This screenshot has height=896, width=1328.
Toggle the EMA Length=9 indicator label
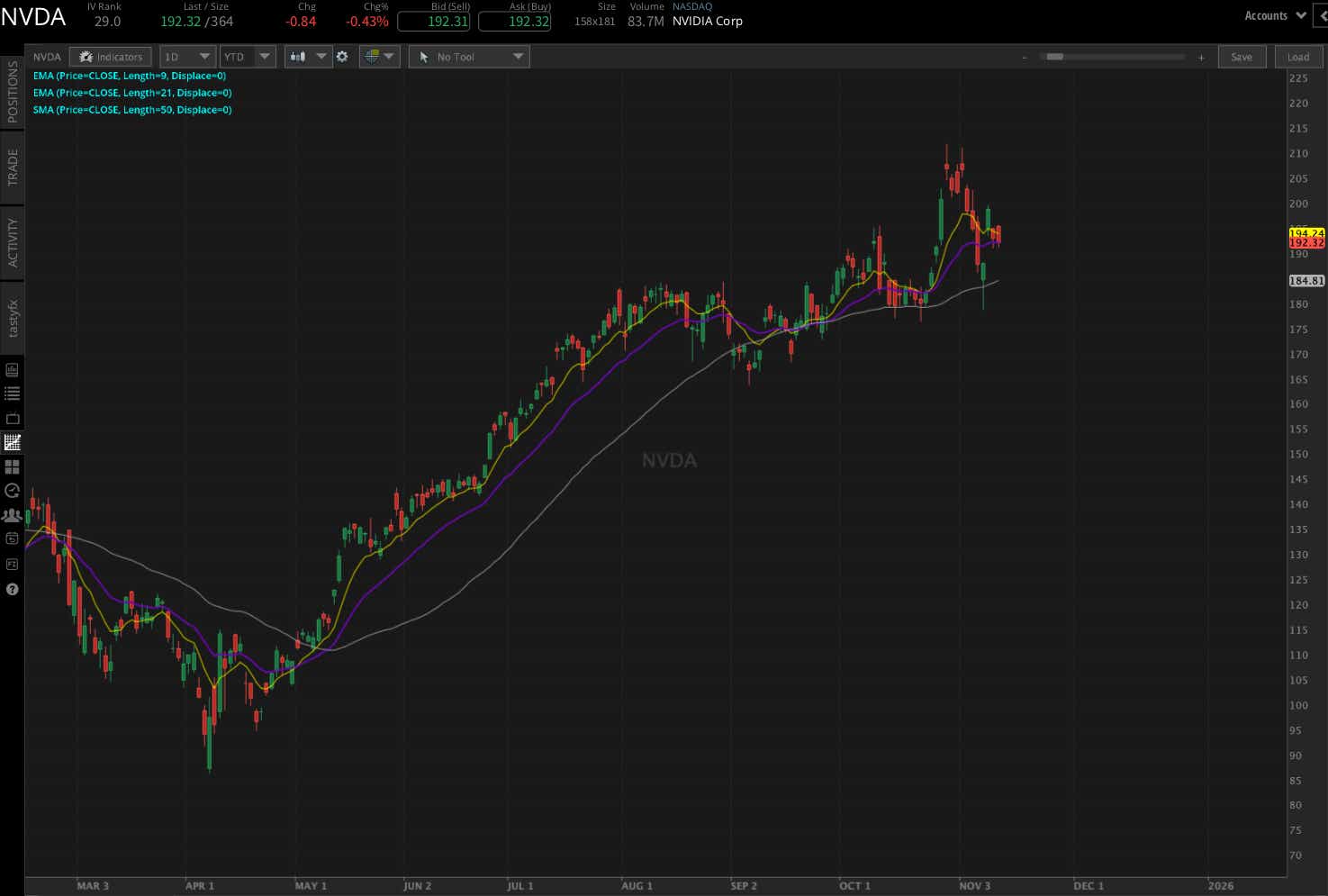tap(131, 76)
